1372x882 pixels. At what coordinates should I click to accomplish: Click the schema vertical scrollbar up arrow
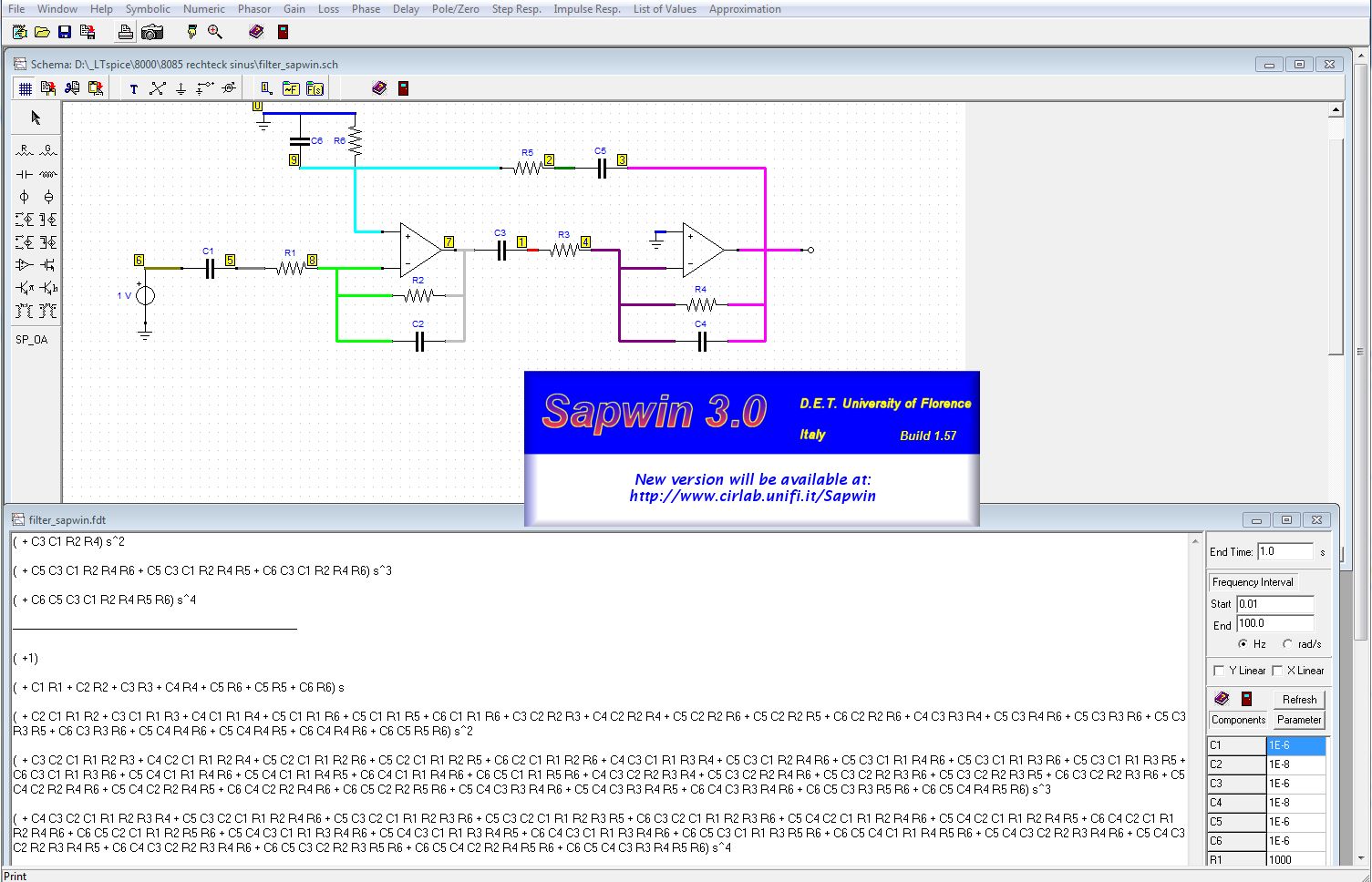[1336, 110]
